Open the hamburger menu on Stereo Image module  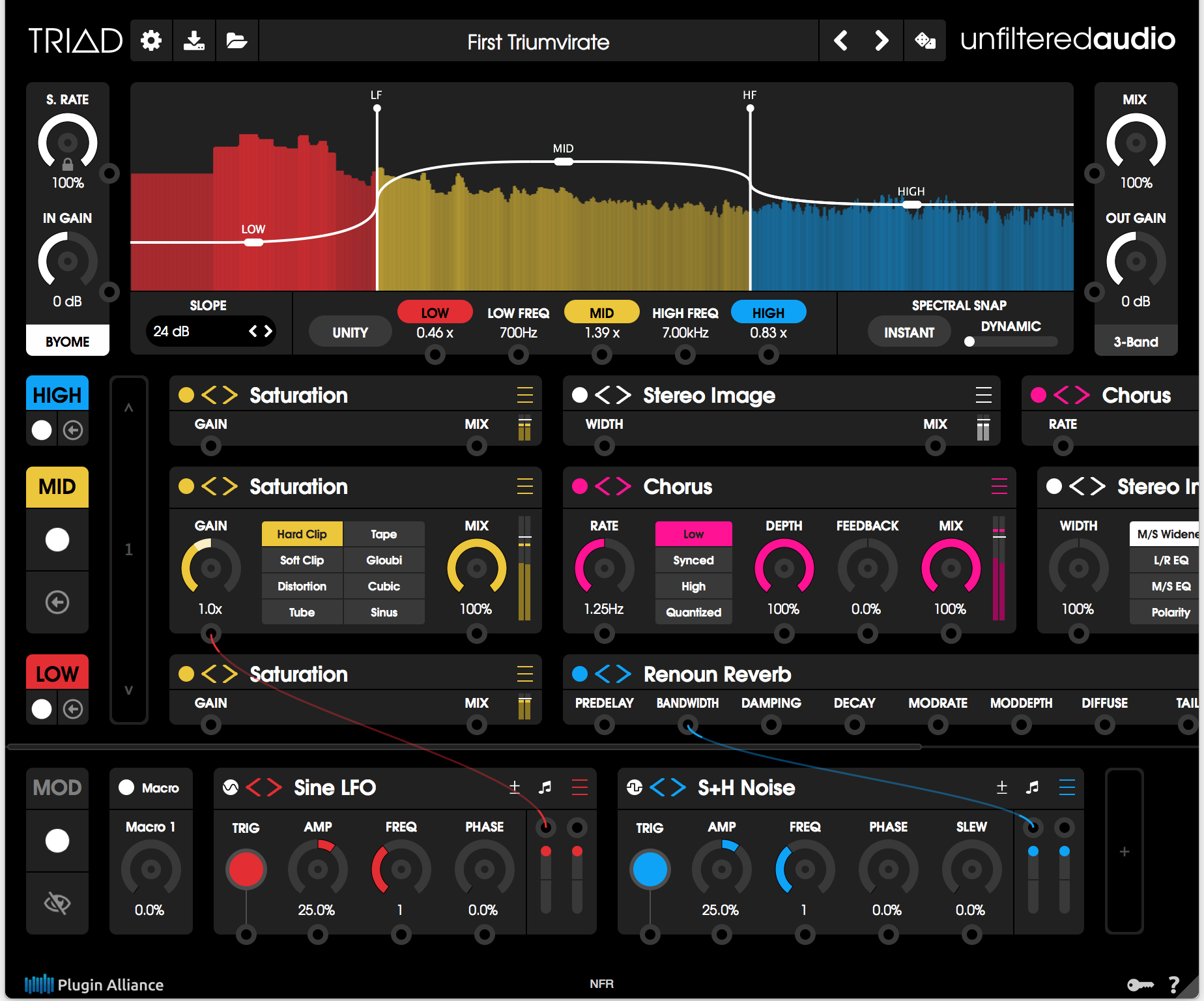(983, 395)
